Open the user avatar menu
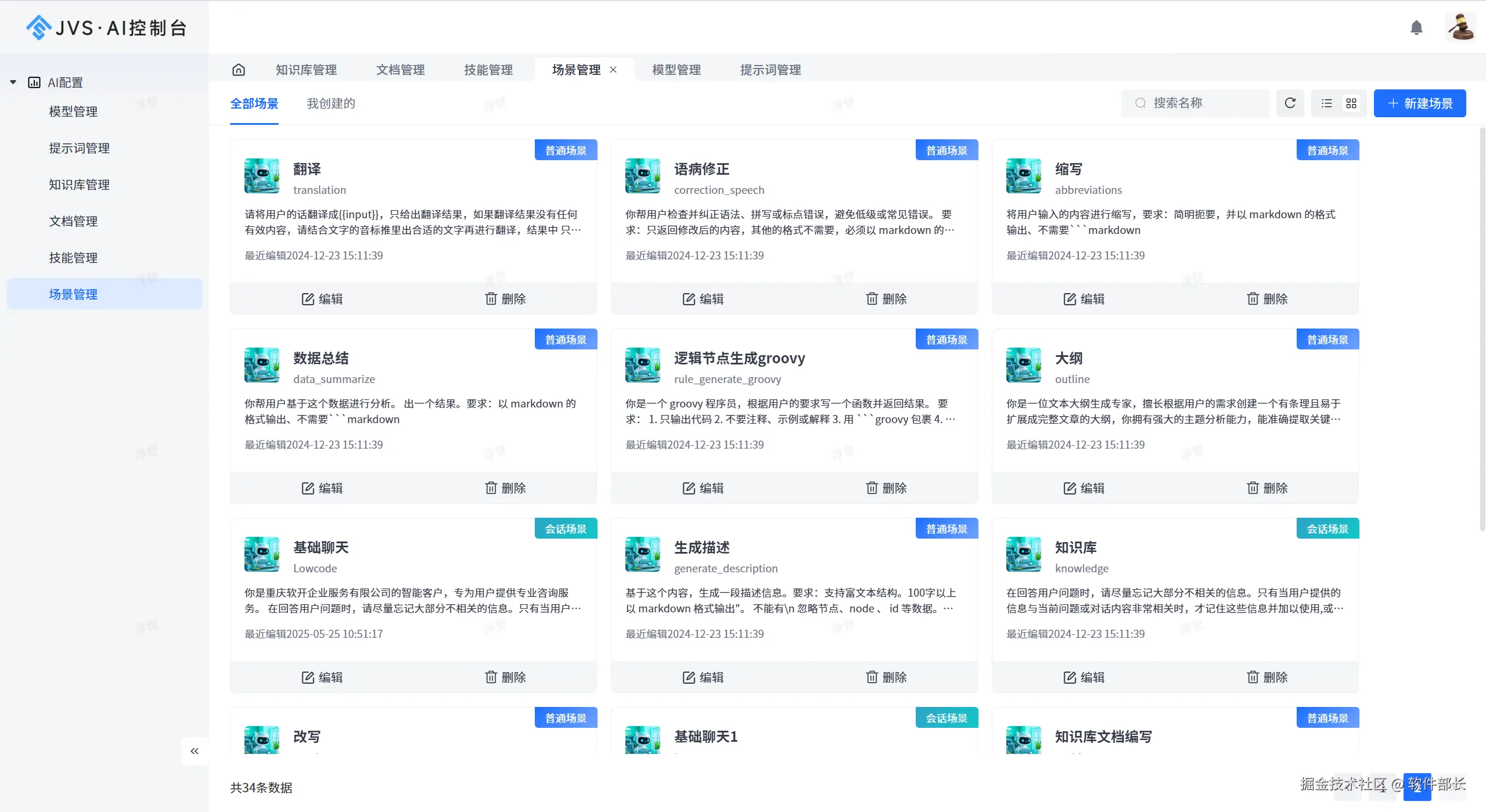The image size is (1486, 812). coord(1460,27)
